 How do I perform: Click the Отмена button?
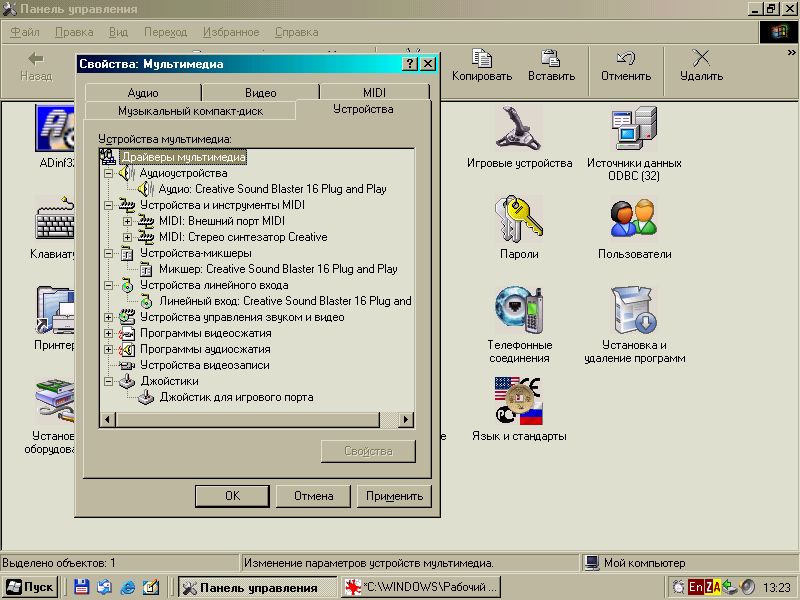[313, 496]
